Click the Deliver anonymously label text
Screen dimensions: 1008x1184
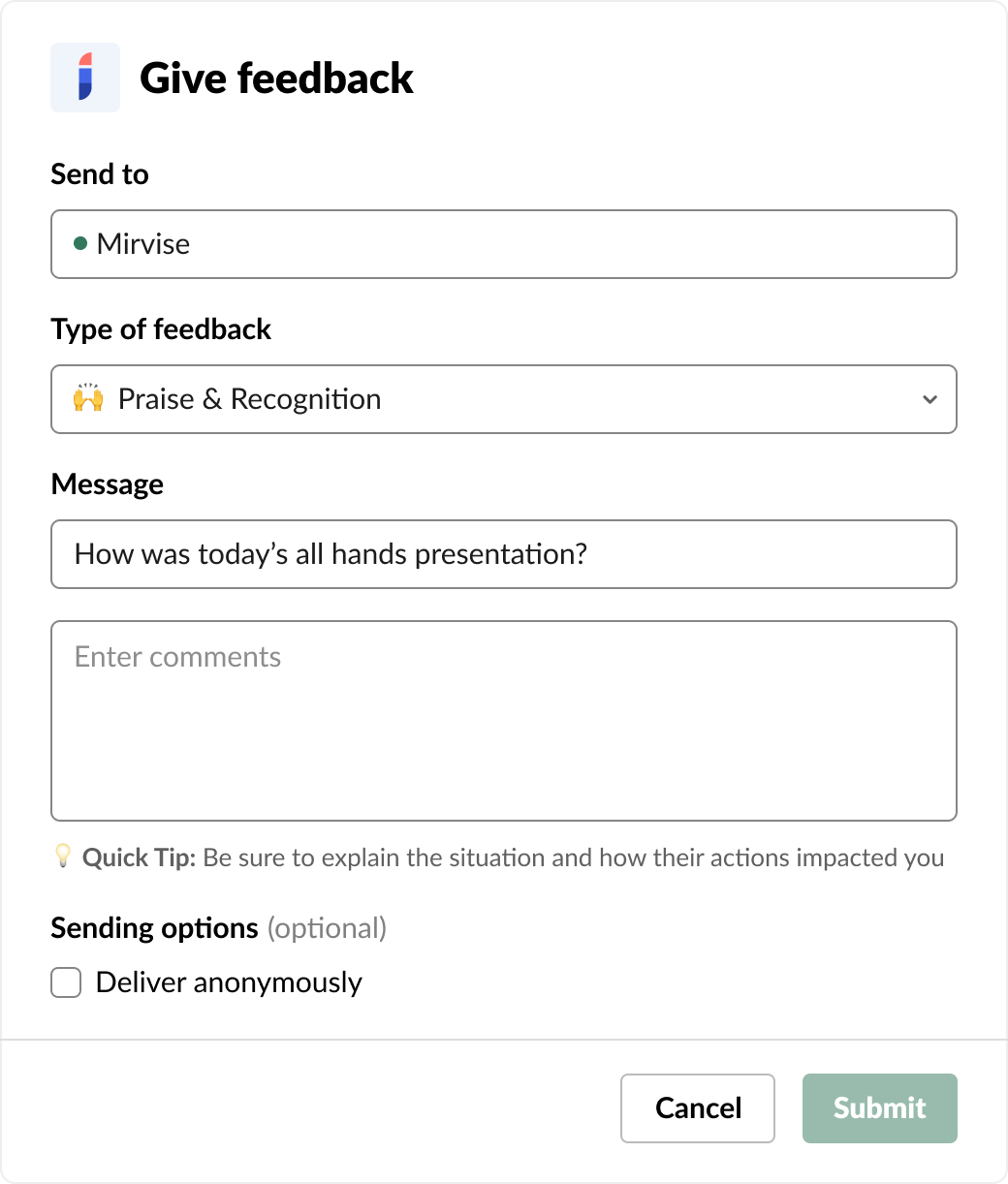(229, 982)
